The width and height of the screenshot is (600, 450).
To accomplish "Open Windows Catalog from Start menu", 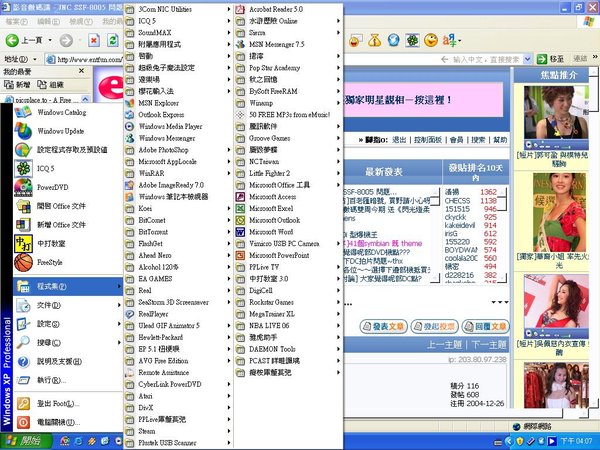I will [x=67, y=112].
